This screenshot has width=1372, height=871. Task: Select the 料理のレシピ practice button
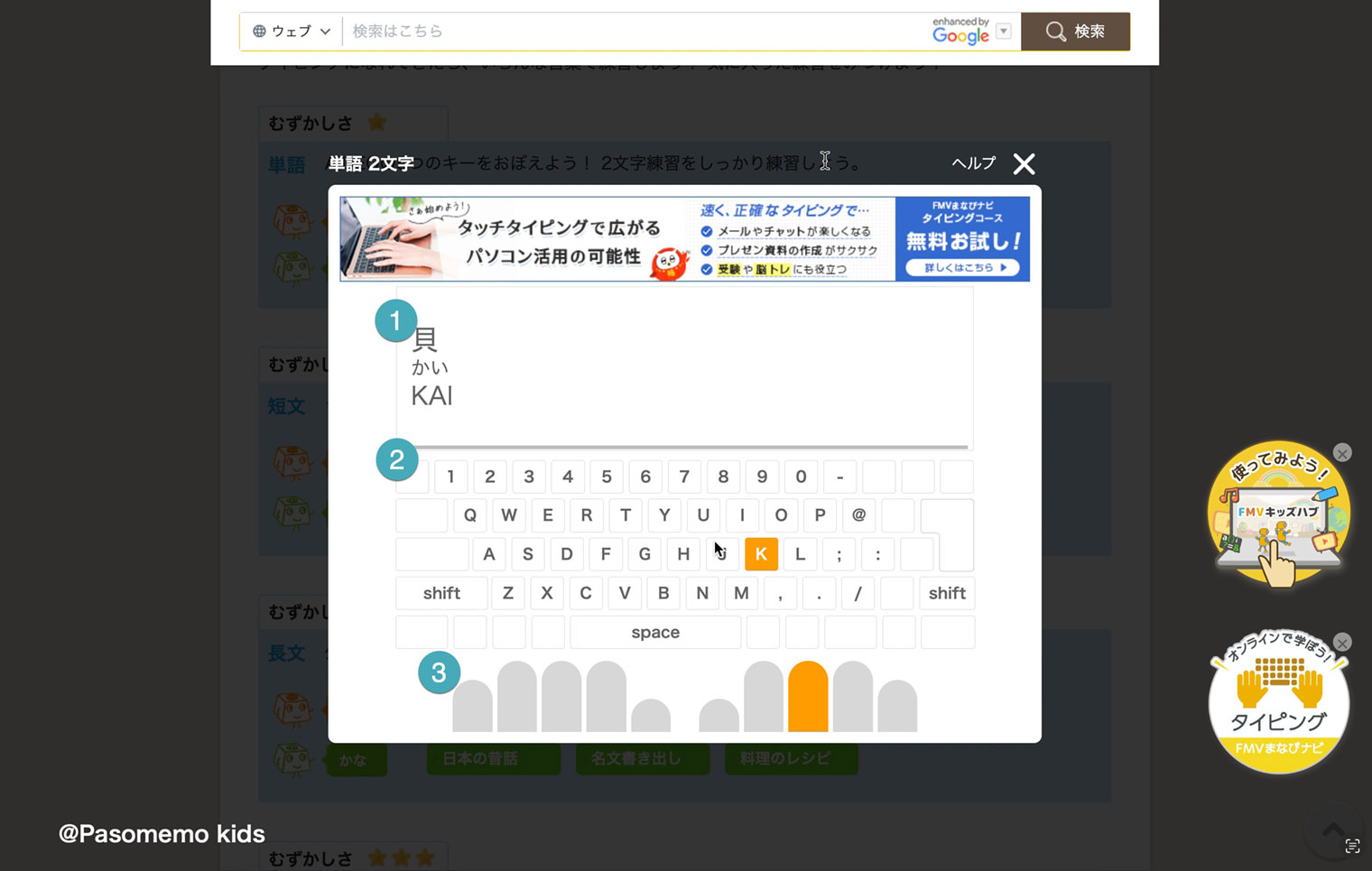pos(791,758)
